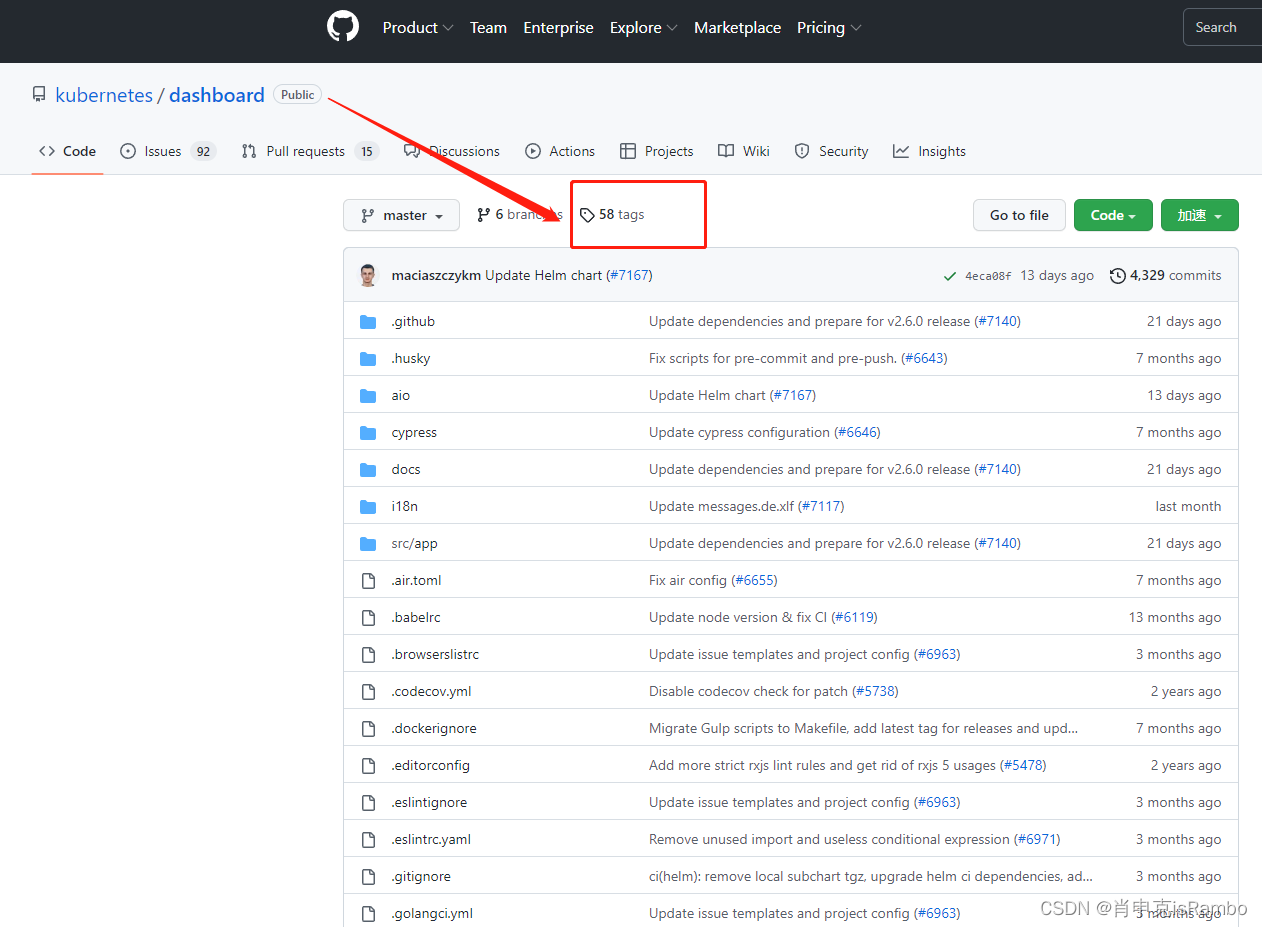1262x927 pixels.
Task: Open the .dockerignore file name
Action: 434,729
